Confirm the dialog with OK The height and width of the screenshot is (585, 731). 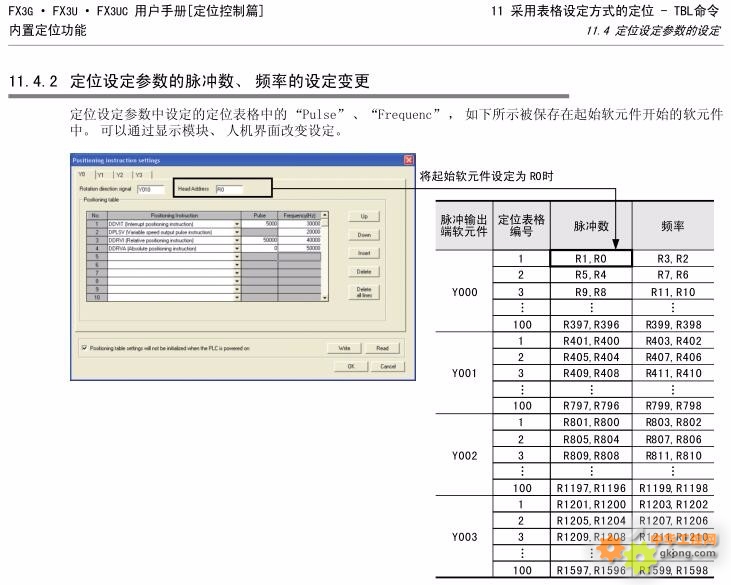click(x=351, y=366)
